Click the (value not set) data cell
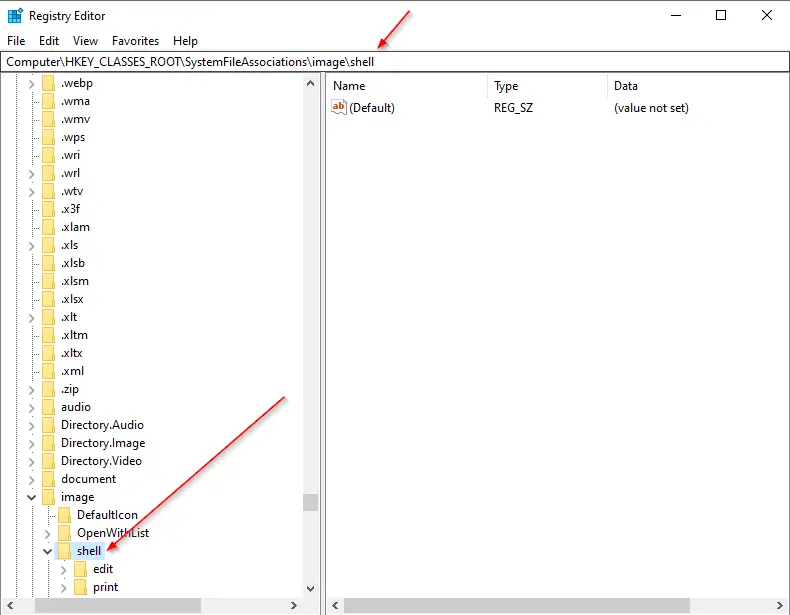This screenshot has width=790, height=615. 651,108
